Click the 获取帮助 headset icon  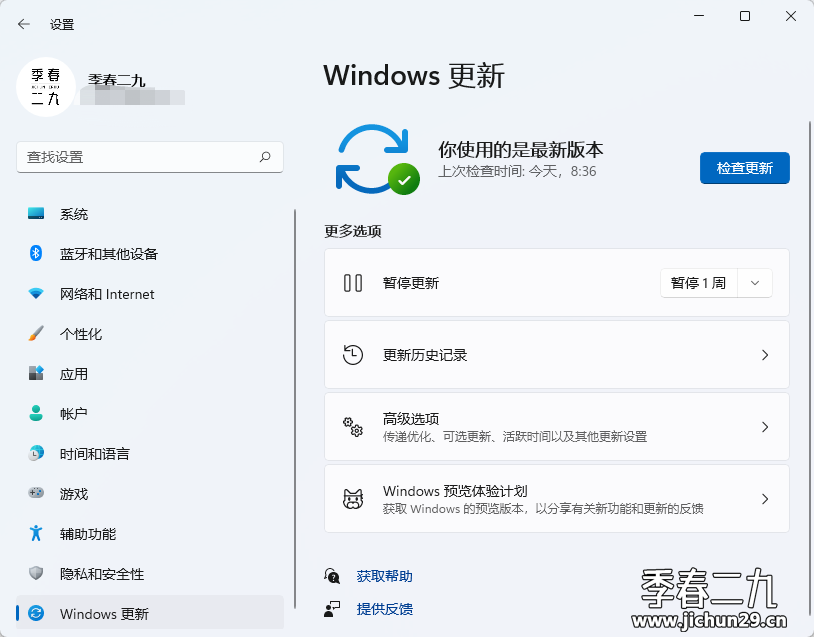click(332, 576)
